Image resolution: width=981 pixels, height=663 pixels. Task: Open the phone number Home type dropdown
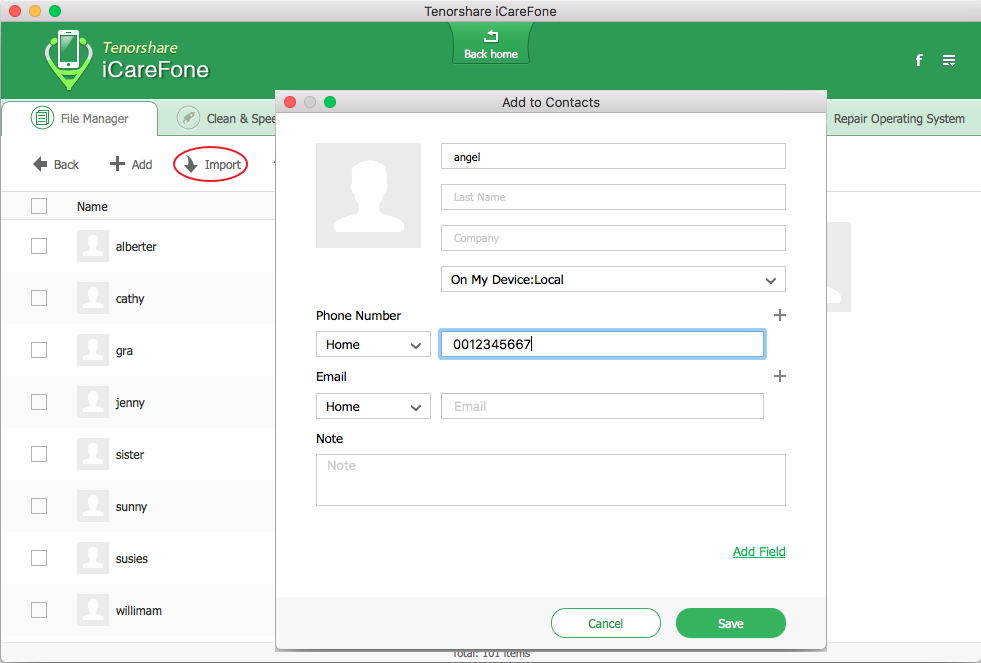coord(373,345)
